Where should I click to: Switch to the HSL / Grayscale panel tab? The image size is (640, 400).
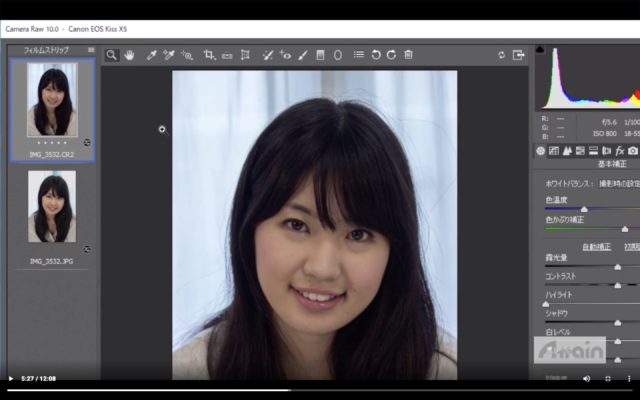pyautogui.click(x=580, y=151)
